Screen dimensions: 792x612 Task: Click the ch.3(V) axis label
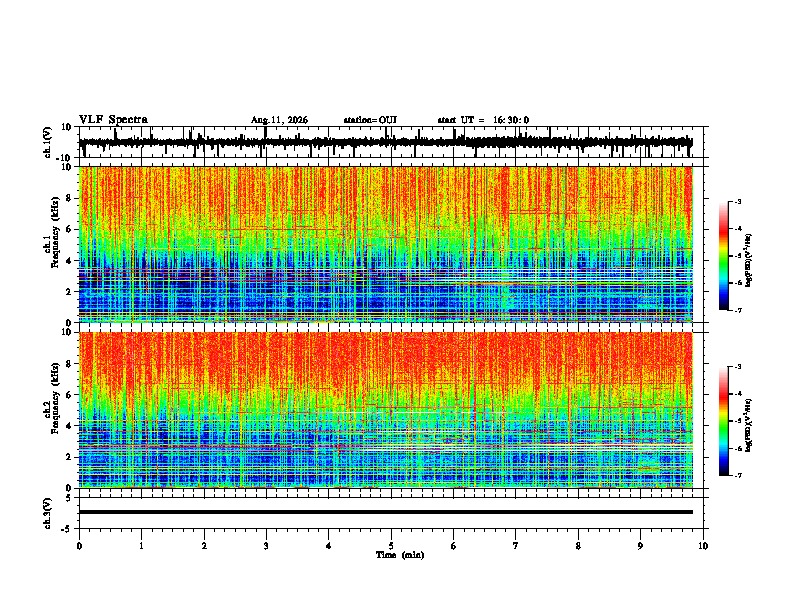48,513
